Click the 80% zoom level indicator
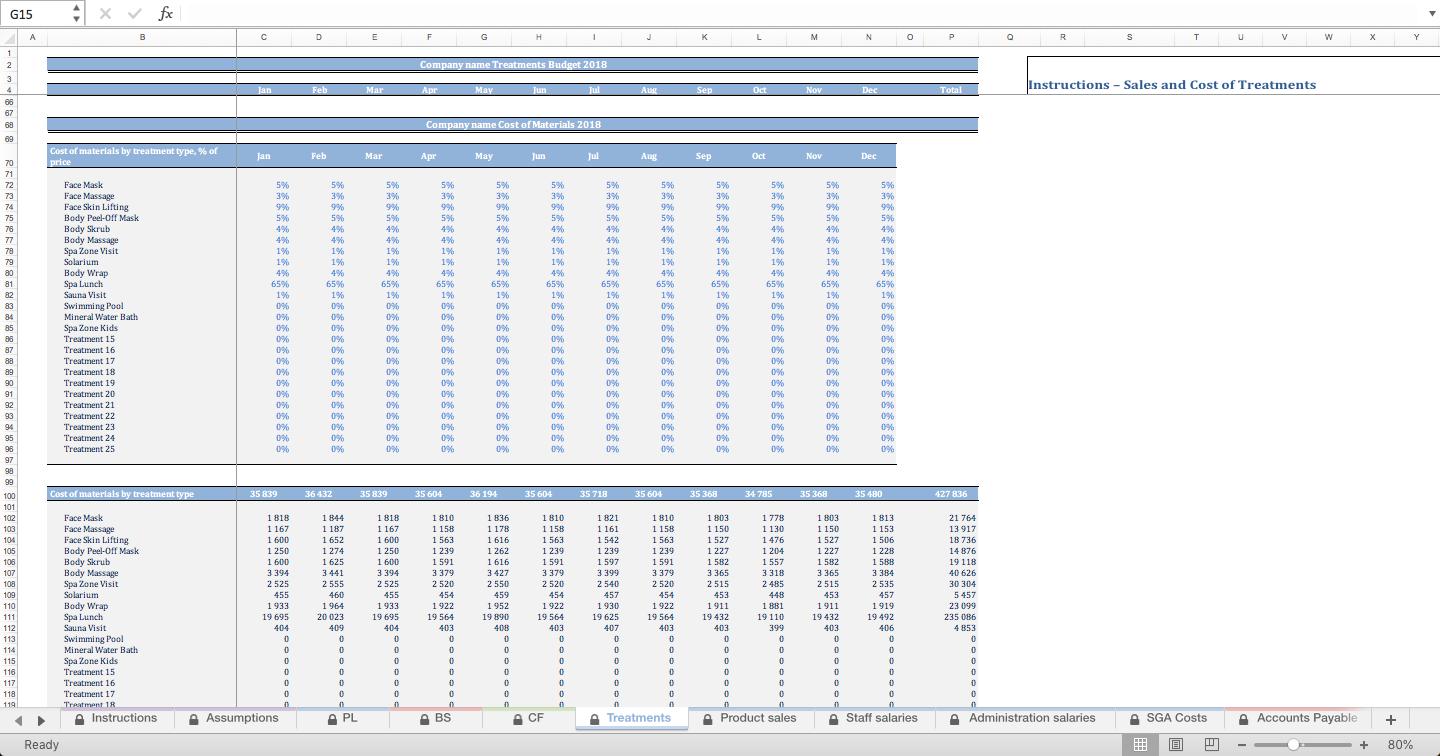Screen dimensions: 1440x756 pos(1400,745)
